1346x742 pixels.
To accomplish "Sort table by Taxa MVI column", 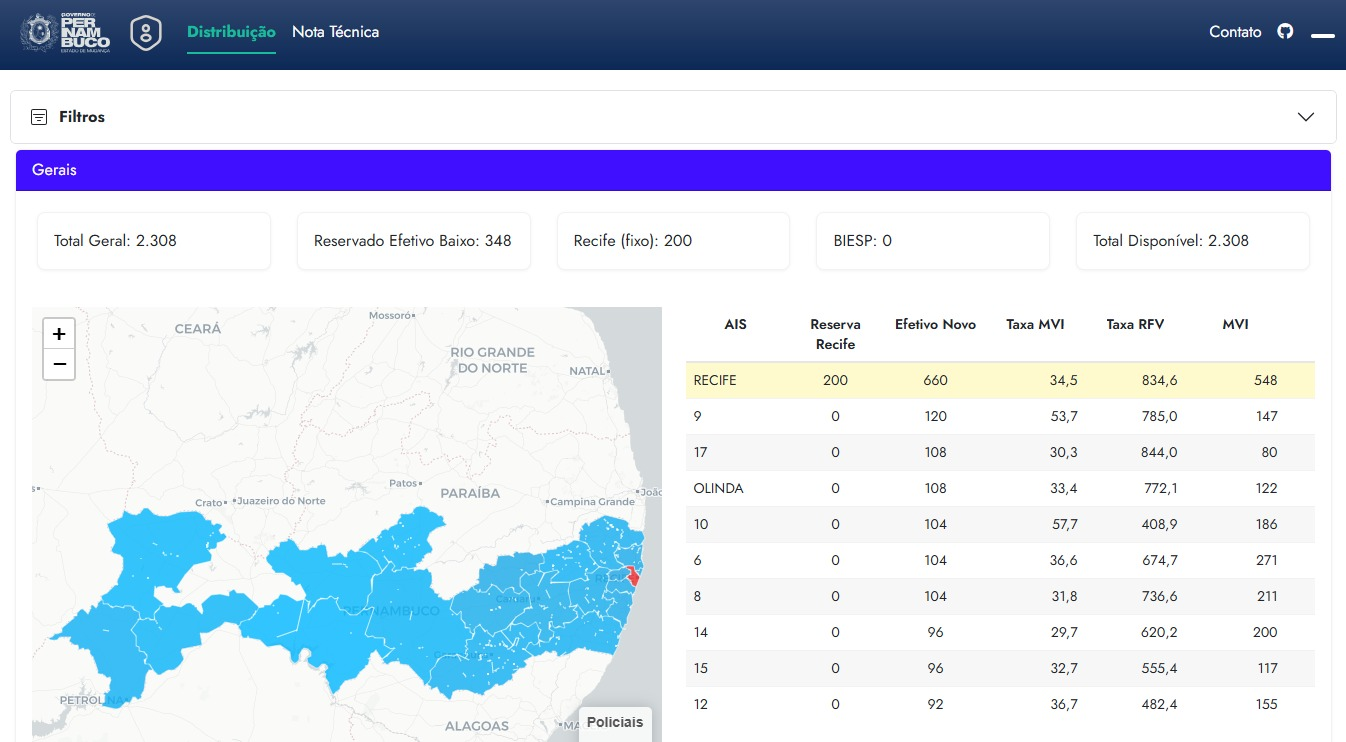I will [x=1035, y=324].
